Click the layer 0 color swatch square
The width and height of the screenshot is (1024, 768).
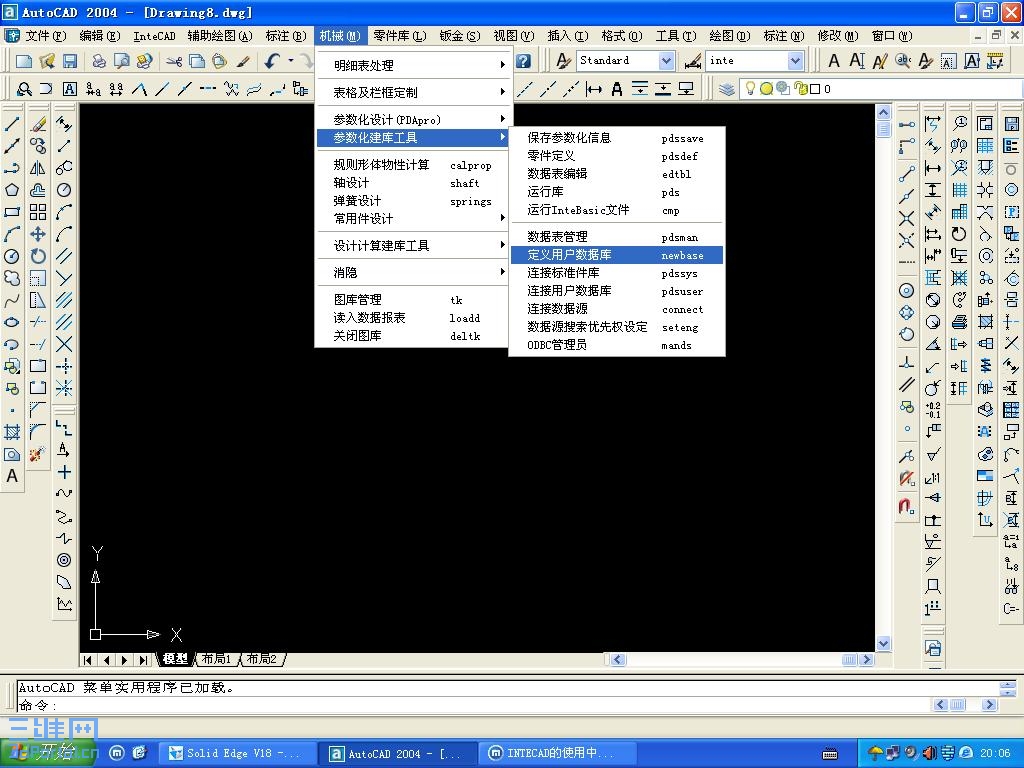point(815,89)
